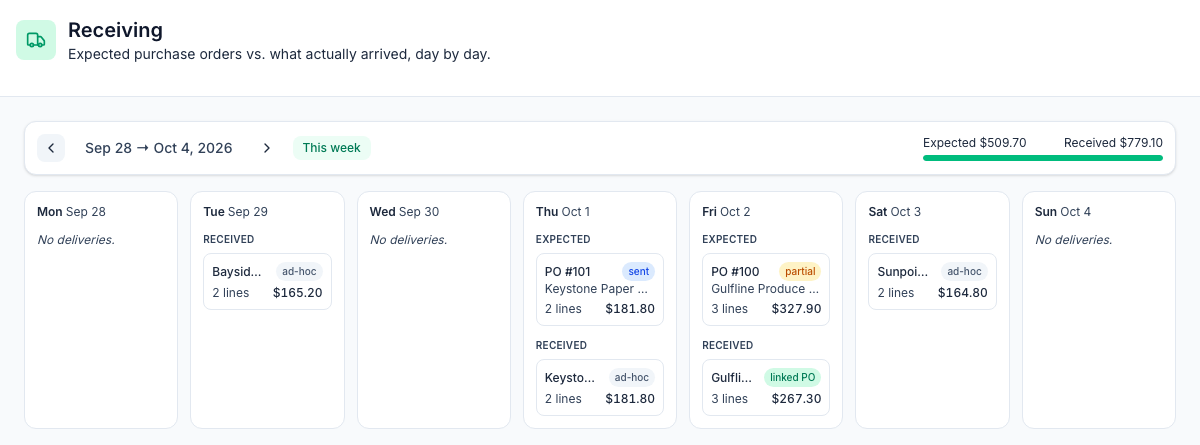Click the partial status badge on PO #100
This screenshot has height=445, width=1200.
pyautogui.click(x=800, y=271)
